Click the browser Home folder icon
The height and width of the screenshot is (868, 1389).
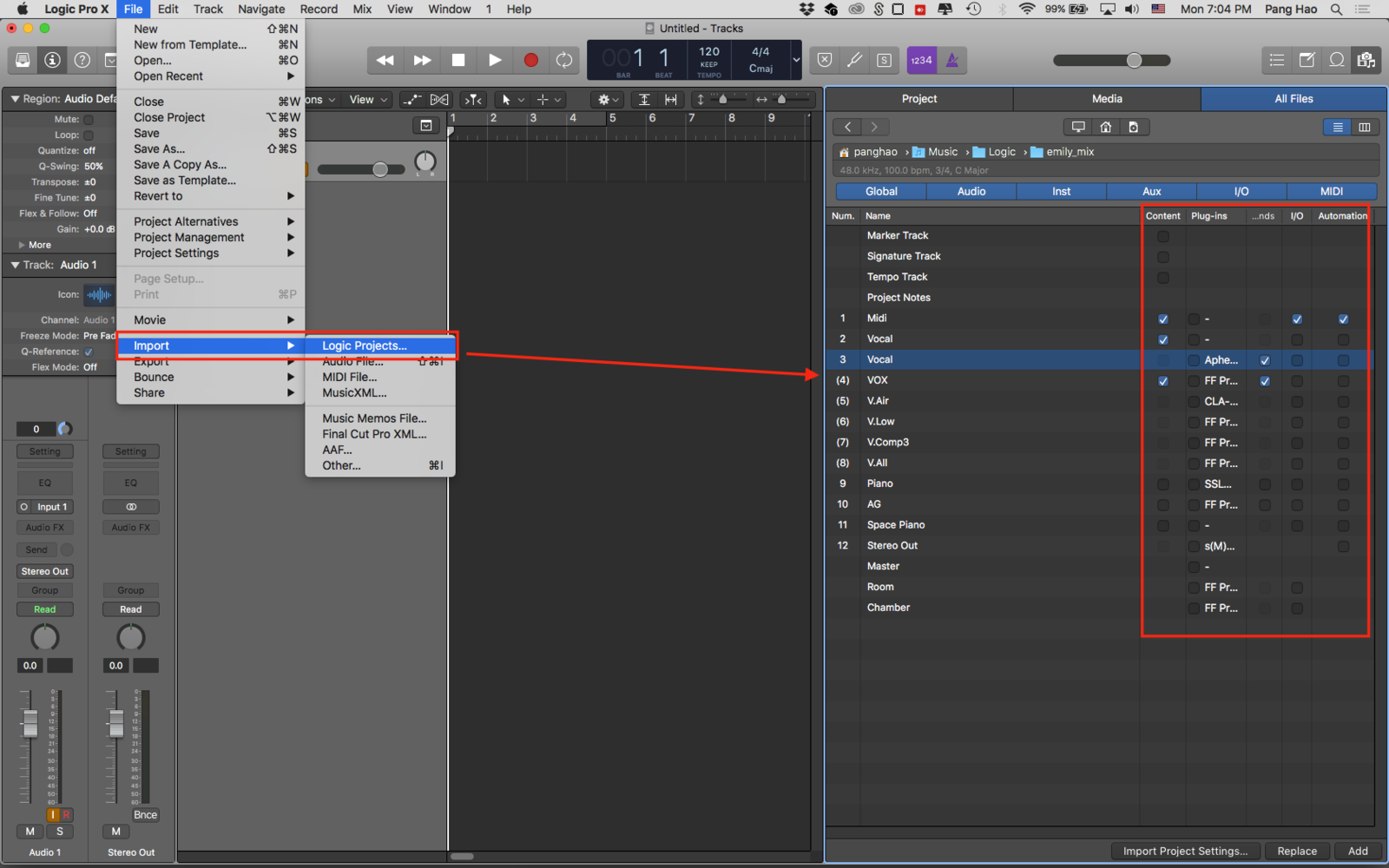pos(1105,127)
